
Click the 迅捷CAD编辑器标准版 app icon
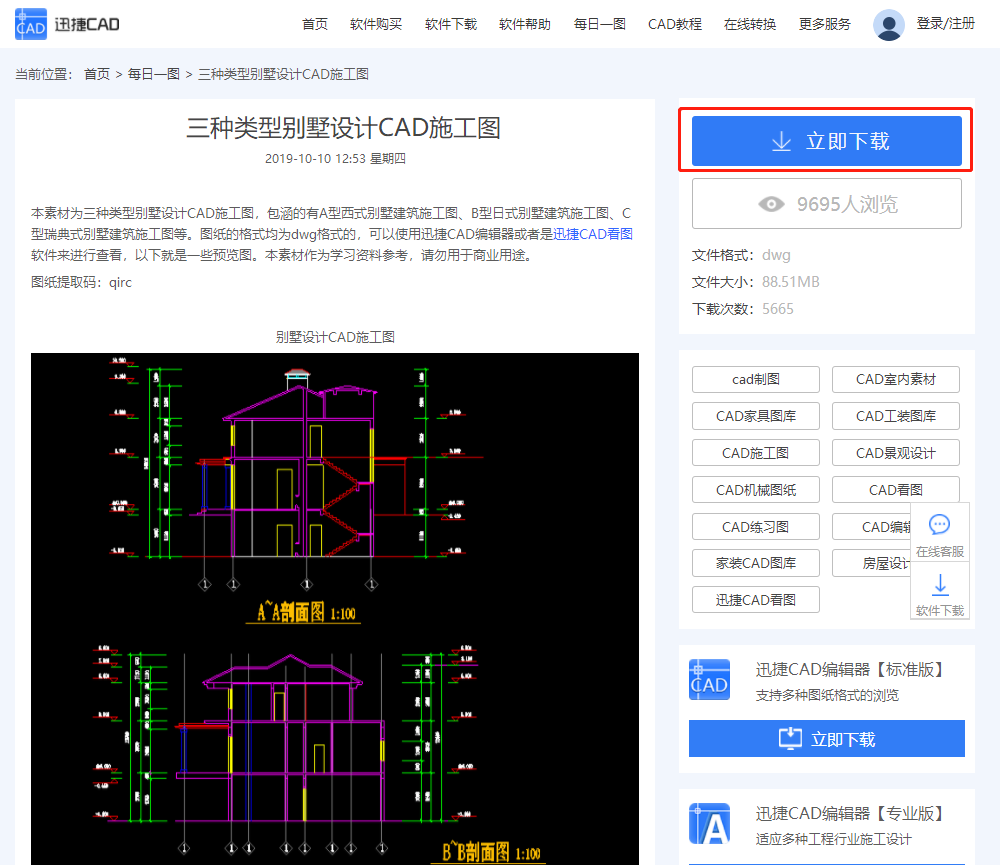[709, 680]
